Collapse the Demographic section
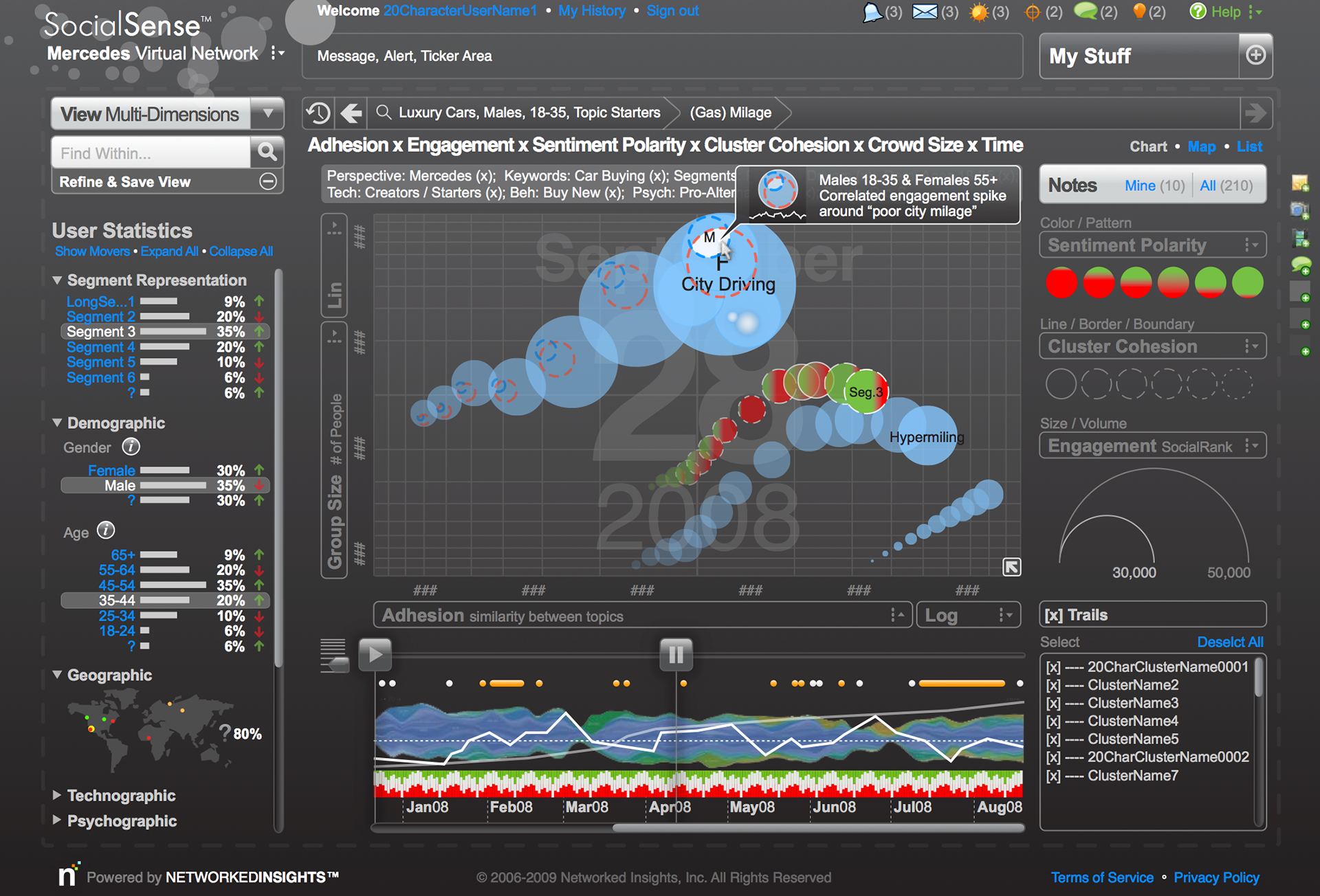 pos(58,423)
